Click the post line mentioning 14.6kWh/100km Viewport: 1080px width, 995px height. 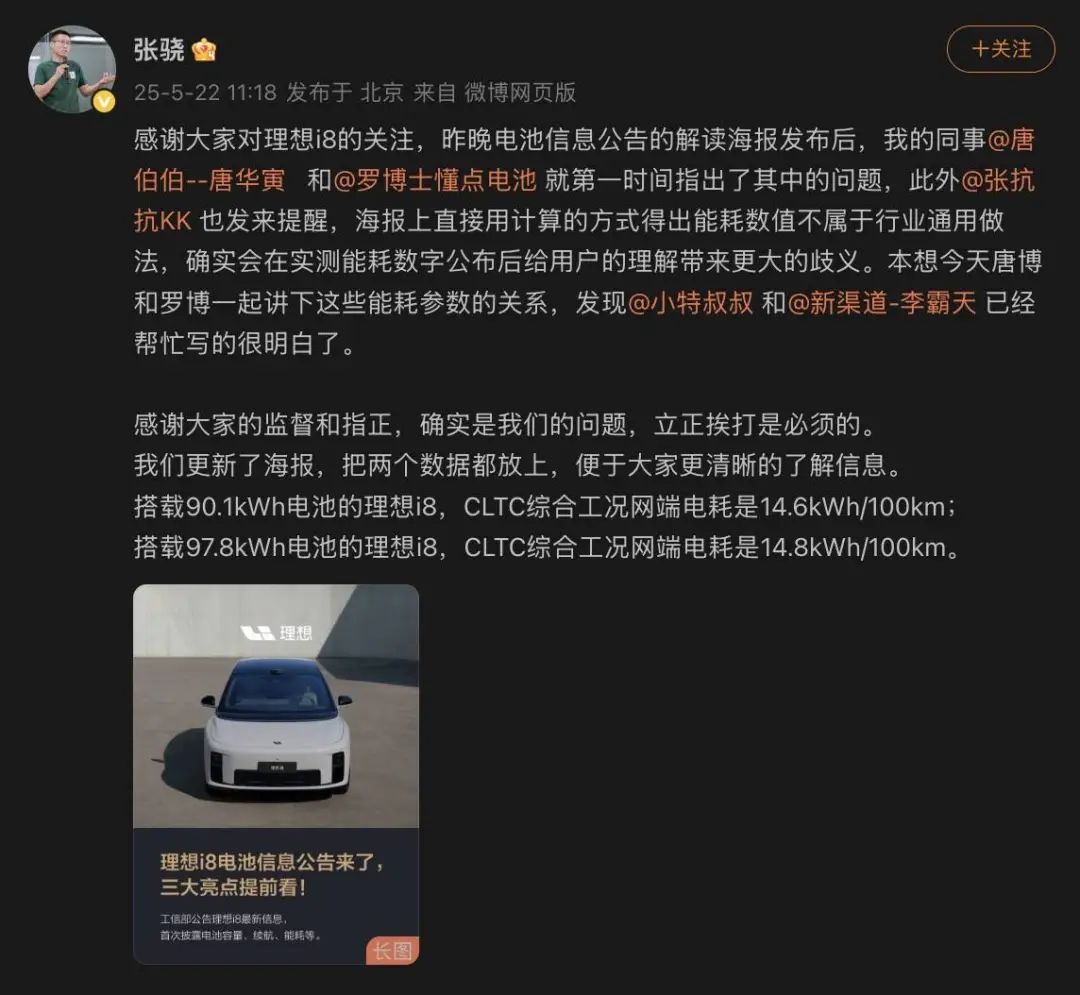click(x=545, y=507)
